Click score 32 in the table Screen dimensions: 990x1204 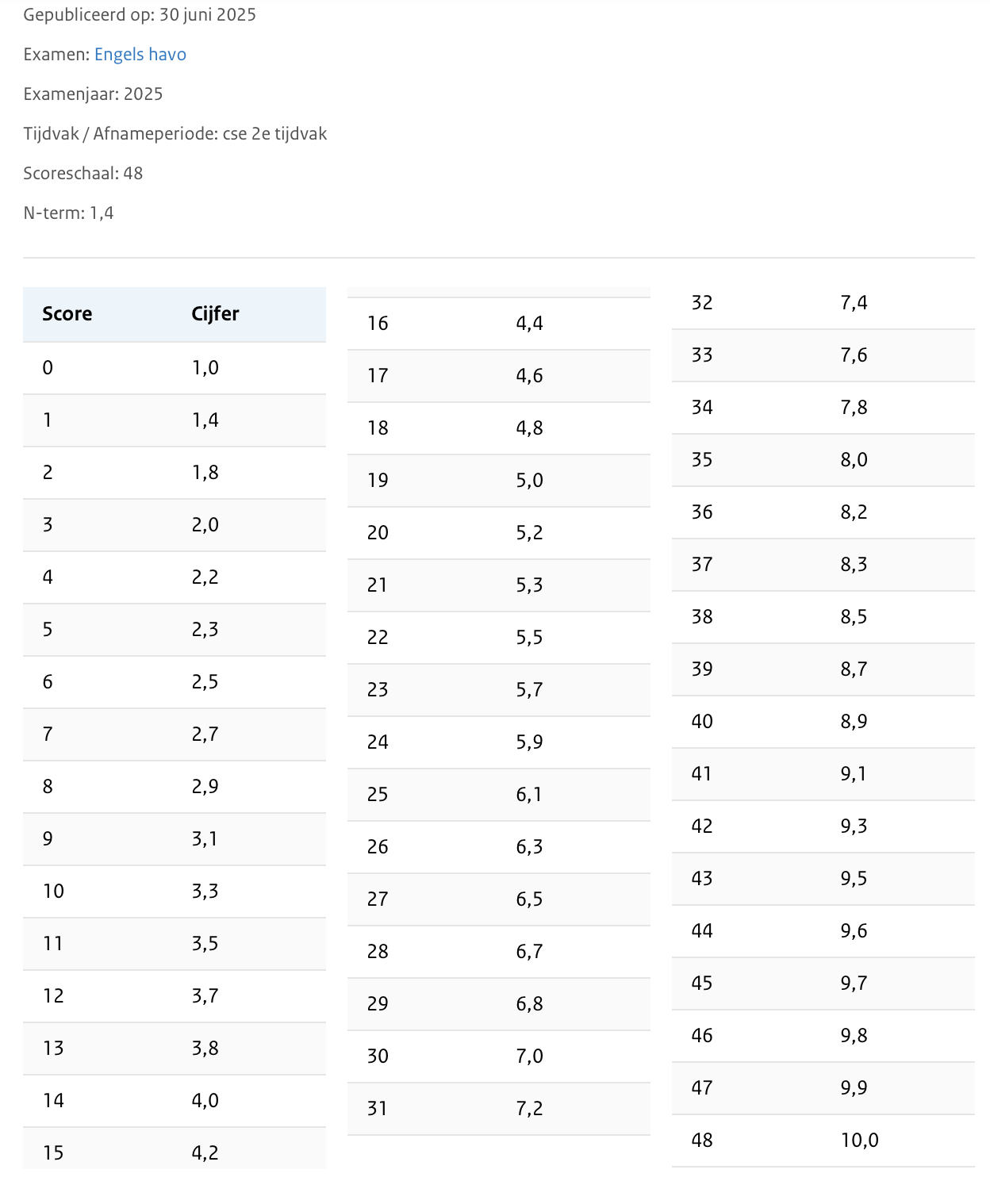[x=702, y=303]
